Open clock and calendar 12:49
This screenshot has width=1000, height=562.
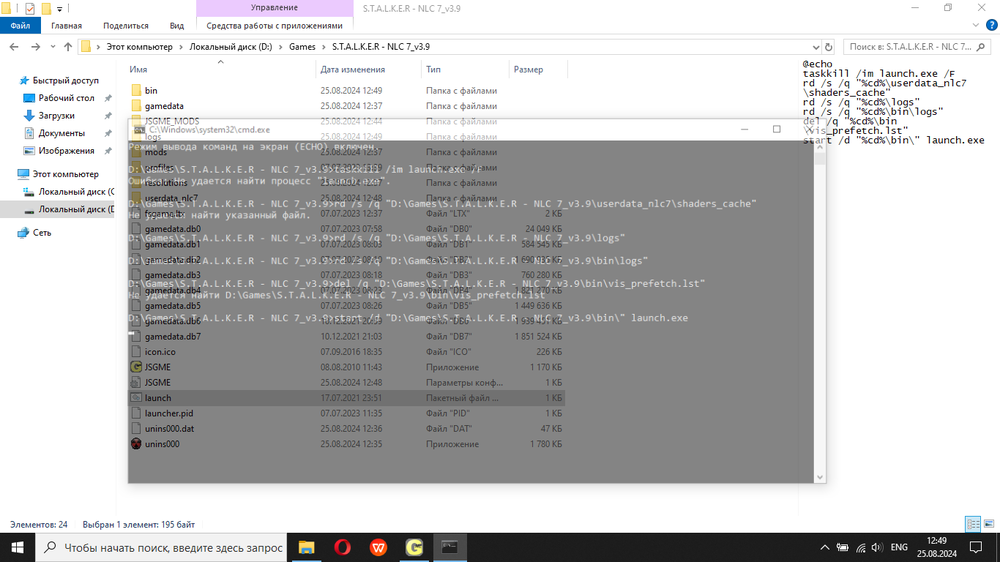(x=937, y=547)
